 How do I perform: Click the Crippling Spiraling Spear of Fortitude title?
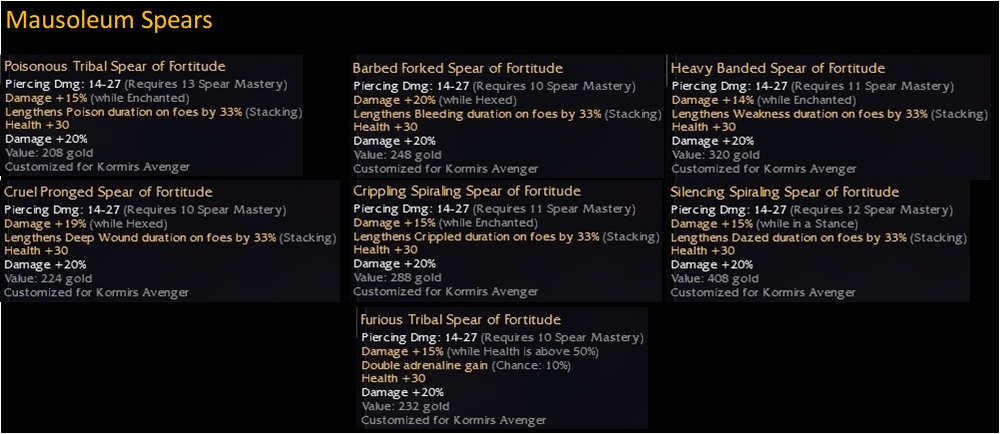pyautogui.click(x=467, y=191)
